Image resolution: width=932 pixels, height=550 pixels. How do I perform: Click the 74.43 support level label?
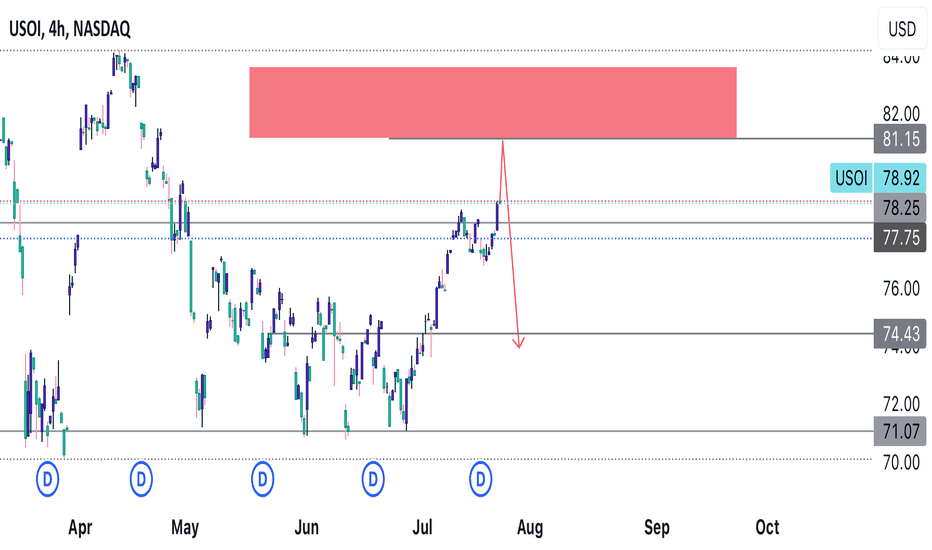tap(900, 334)
